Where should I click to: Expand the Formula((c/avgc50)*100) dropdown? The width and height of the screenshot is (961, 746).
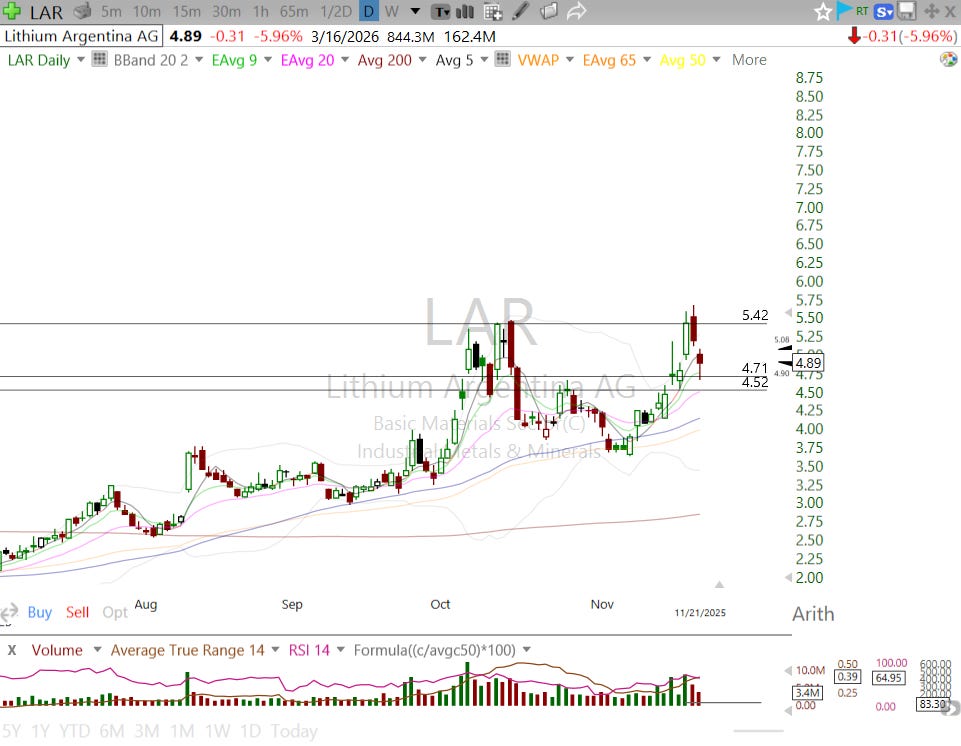pos(526,650)
